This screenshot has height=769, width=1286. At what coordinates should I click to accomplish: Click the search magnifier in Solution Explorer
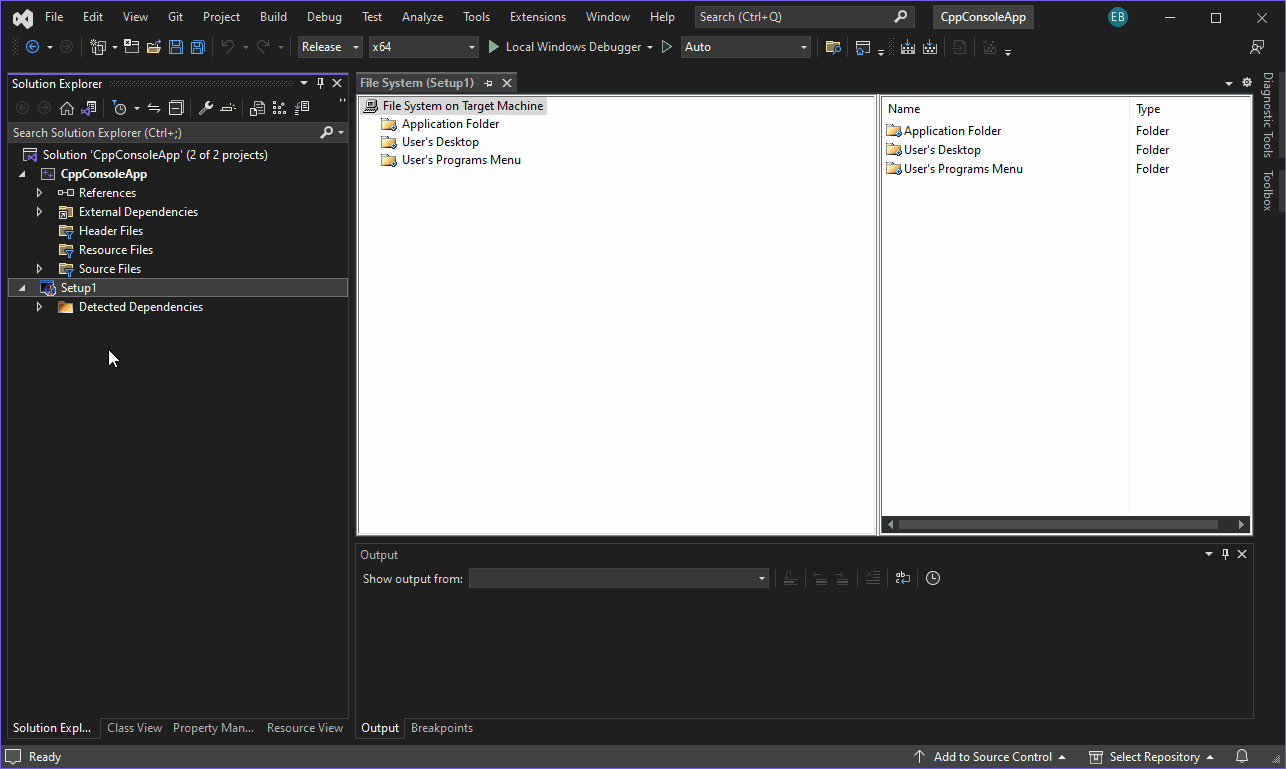point(327,132)
